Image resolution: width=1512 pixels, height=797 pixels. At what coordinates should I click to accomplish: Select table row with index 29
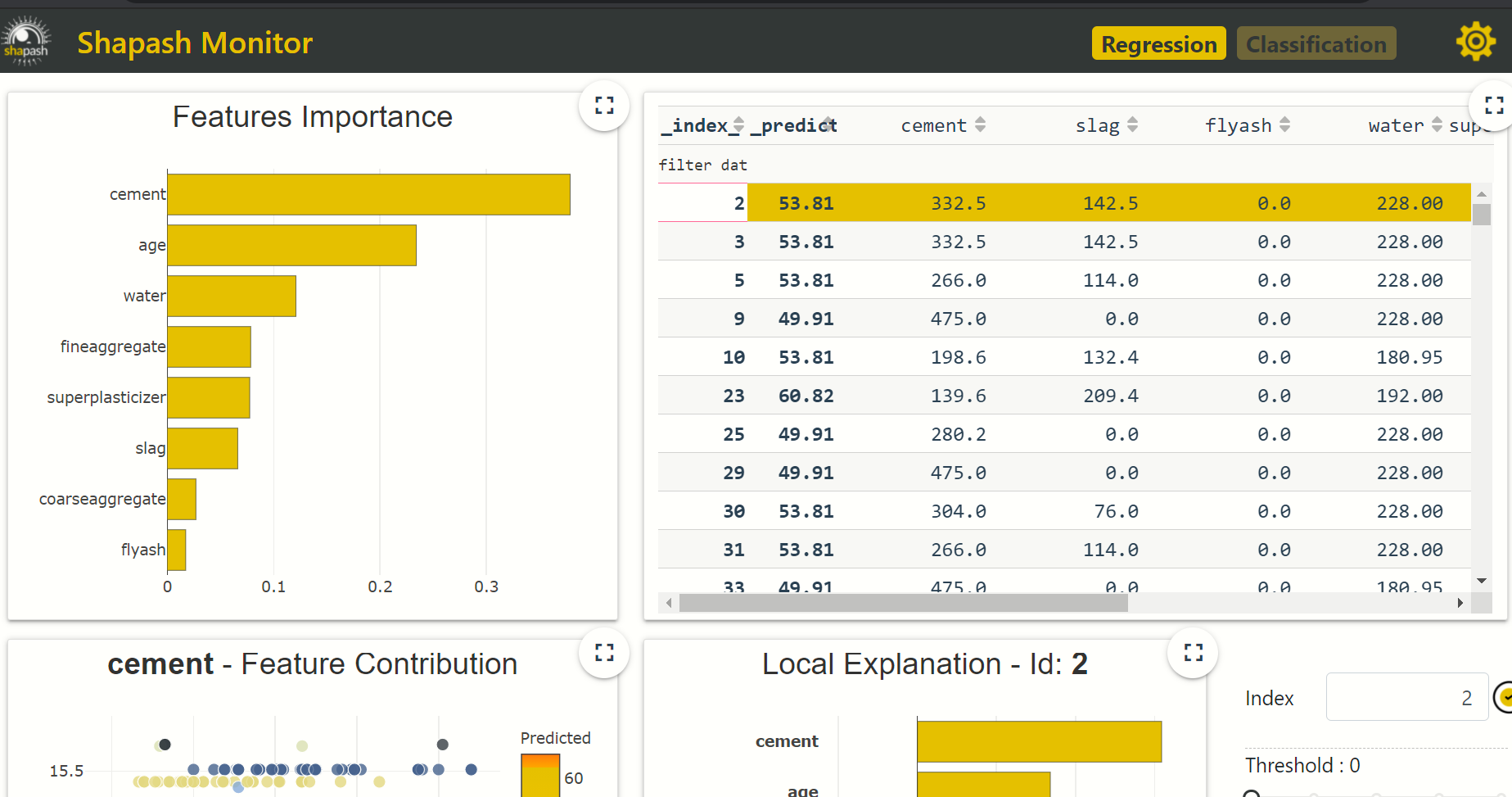[x=1064, y=473]
